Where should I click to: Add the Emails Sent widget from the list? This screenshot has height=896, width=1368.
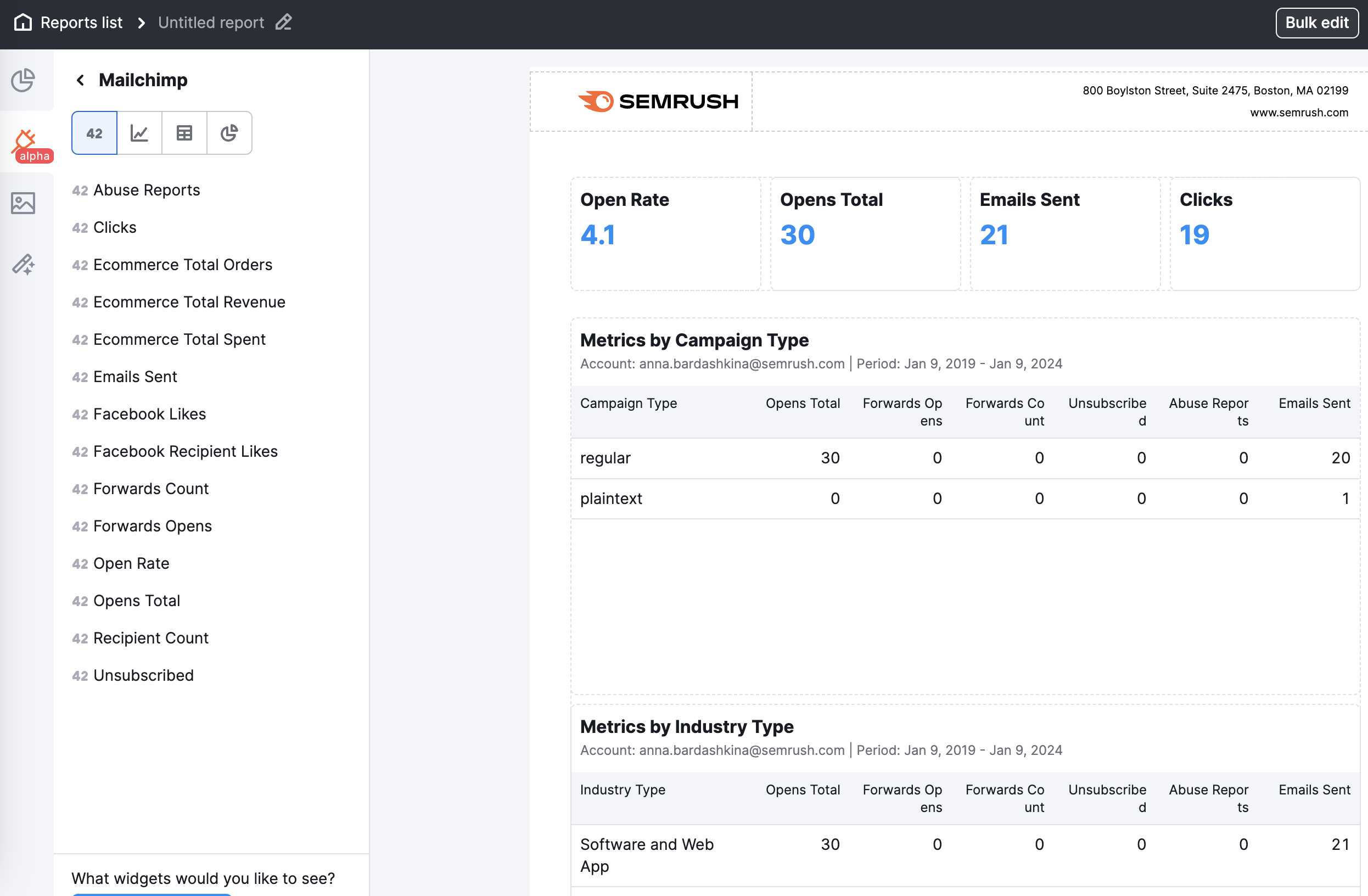pyautogui.click(x=125, y=377)
